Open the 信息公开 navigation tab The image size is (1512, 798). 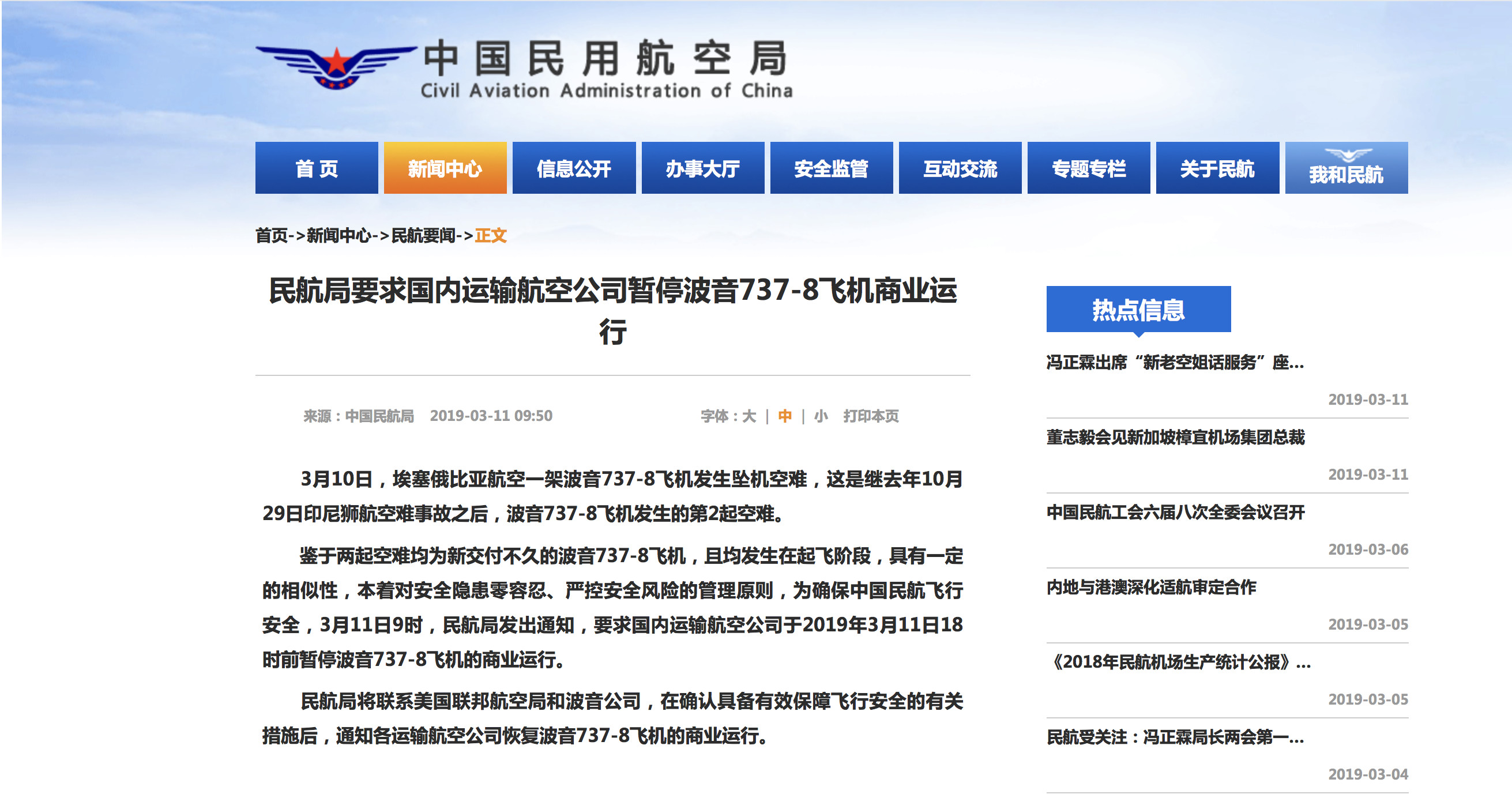pos(574,168)
